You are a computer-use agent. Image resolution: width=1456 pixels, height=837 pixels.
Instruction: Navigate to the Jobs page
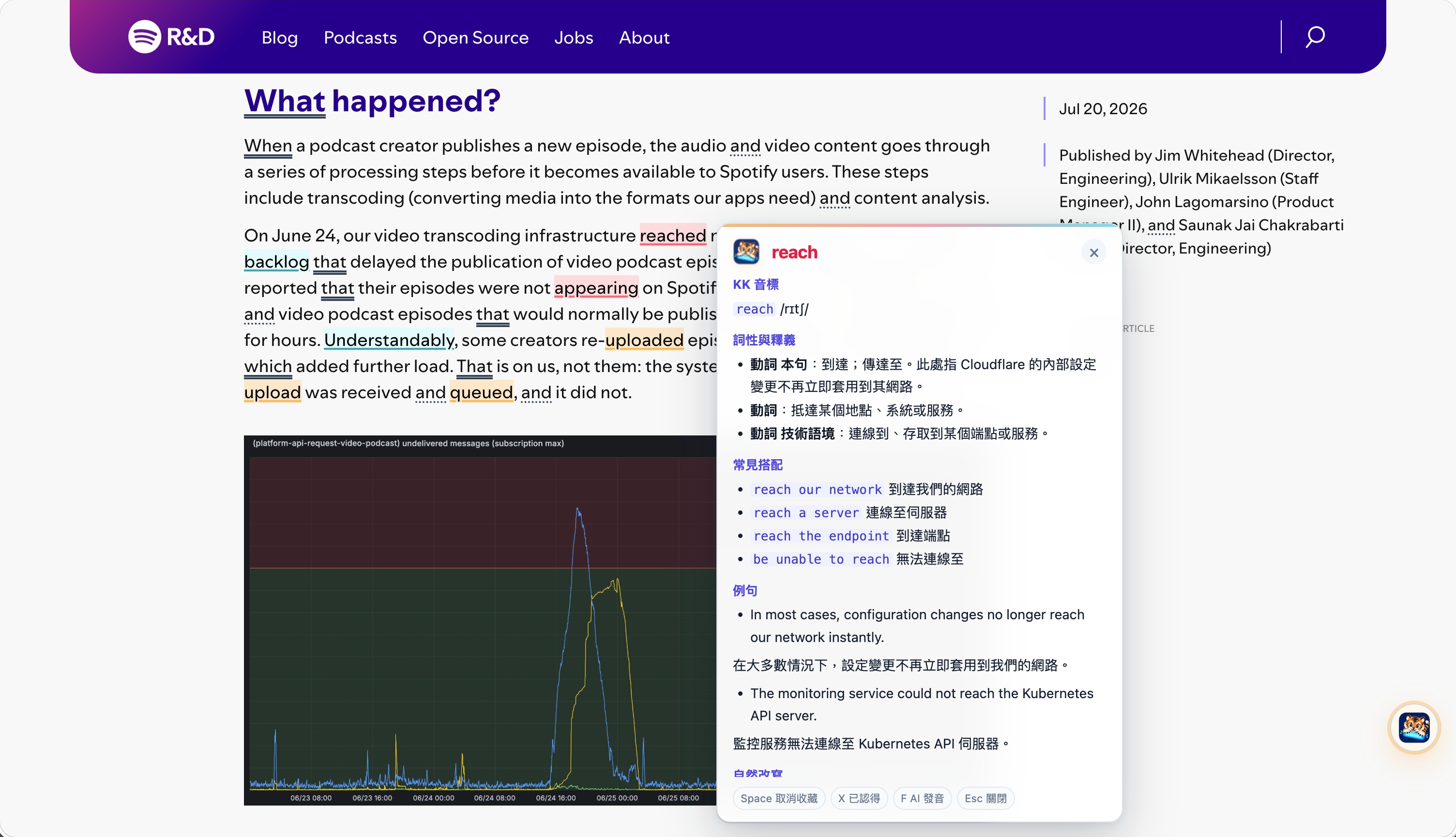point(573,37)
